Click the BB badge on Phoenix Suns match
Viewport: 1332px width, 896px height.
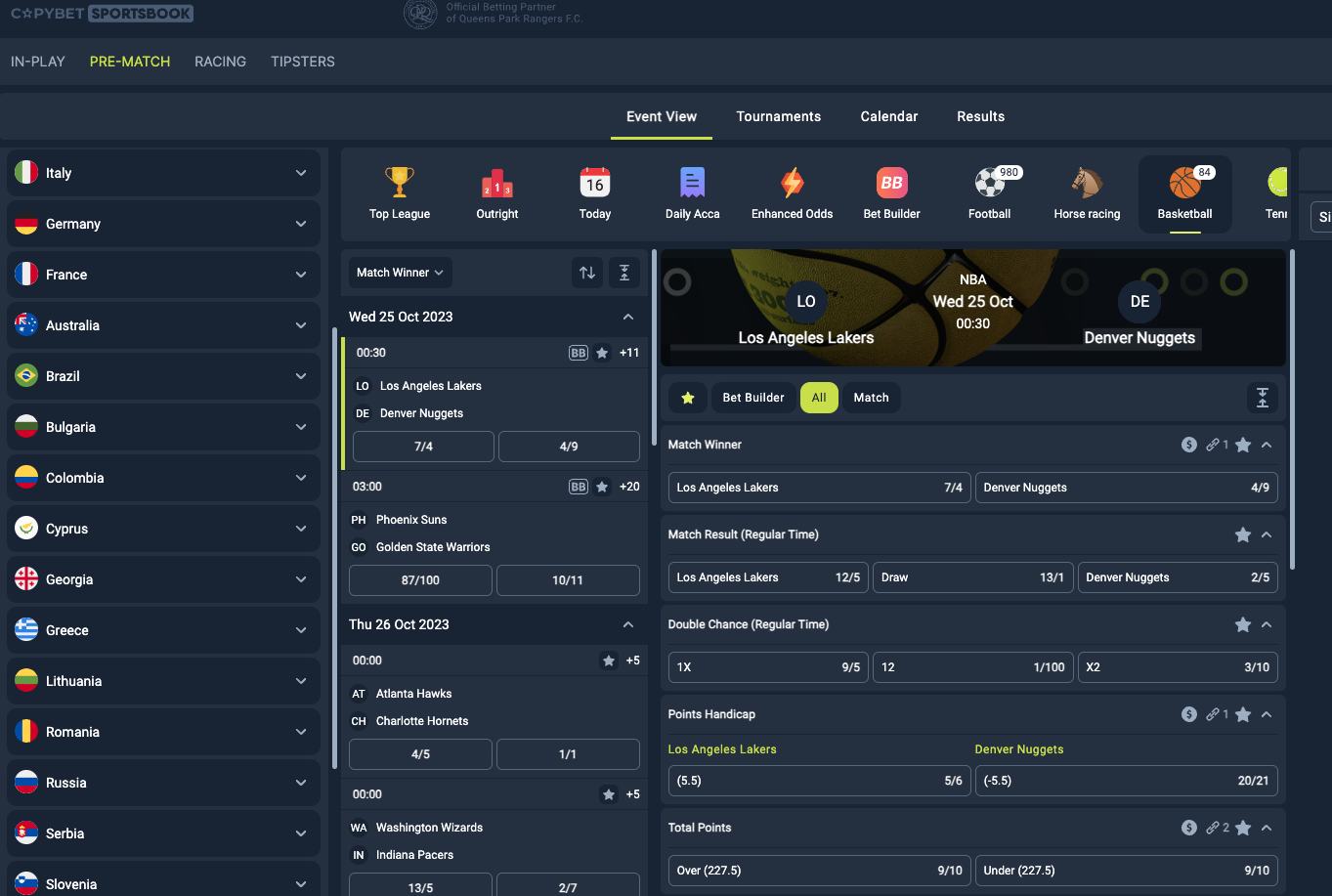[579, 487]
